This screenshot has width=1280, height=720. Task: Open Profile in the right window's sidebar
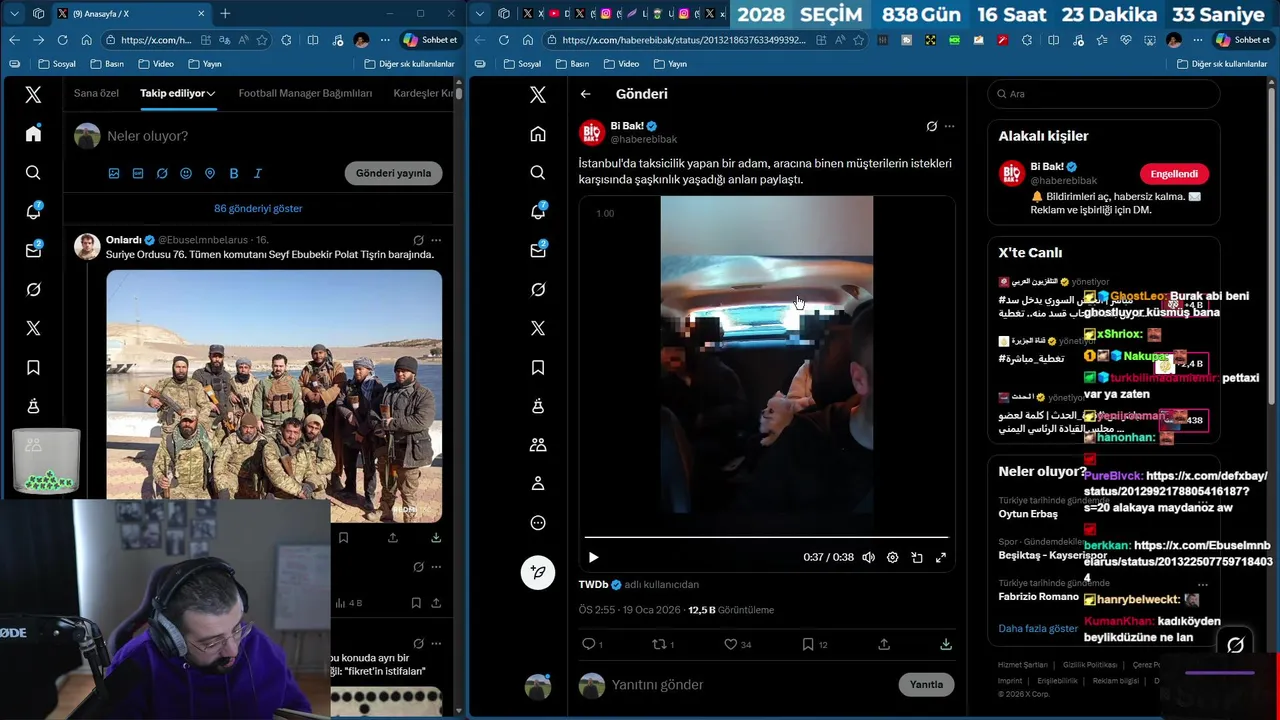click(x=538, y=484)
